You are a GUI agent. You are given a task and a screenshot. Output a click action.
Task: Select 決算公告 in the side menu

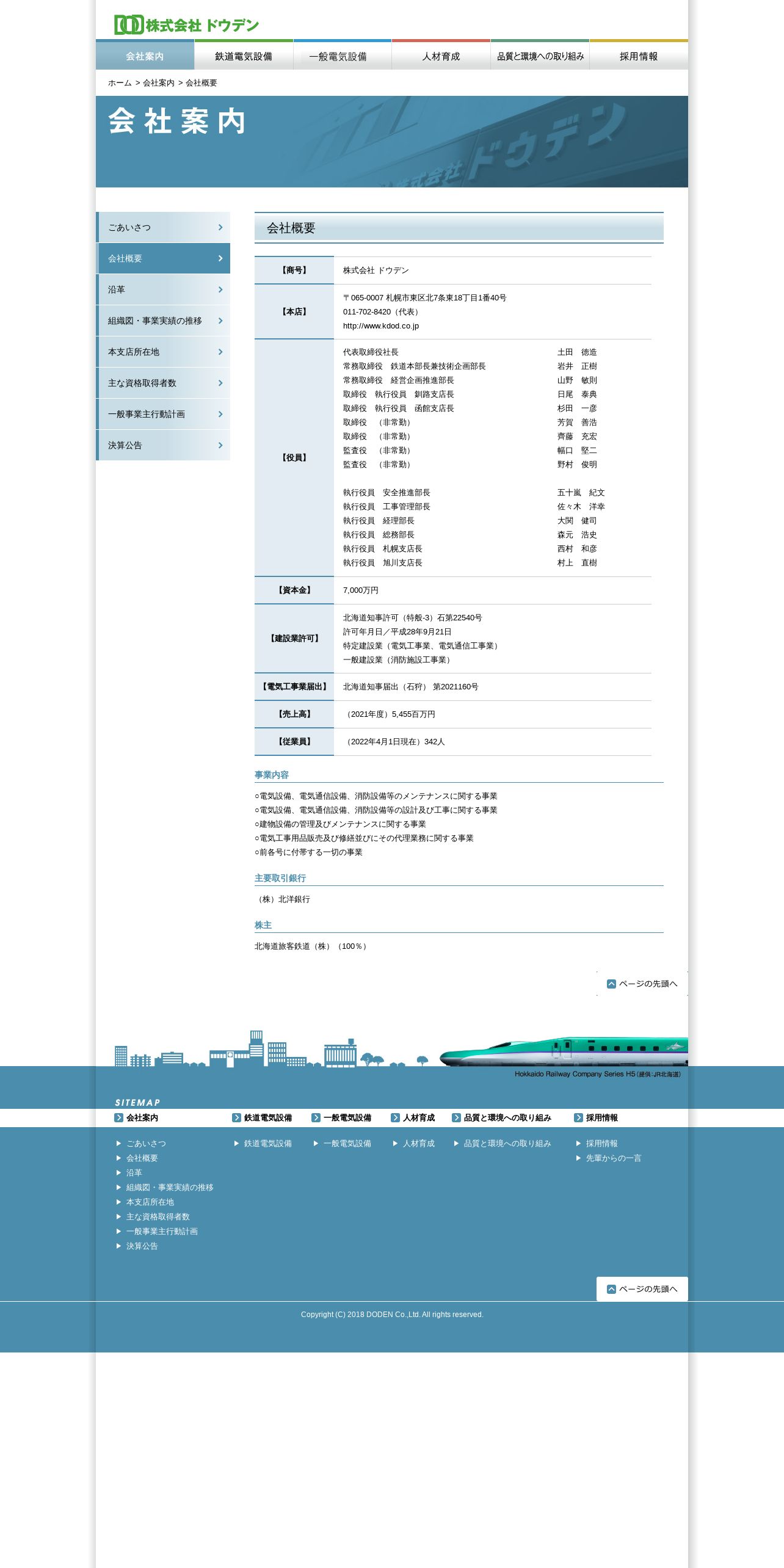[x=163, y=445]
